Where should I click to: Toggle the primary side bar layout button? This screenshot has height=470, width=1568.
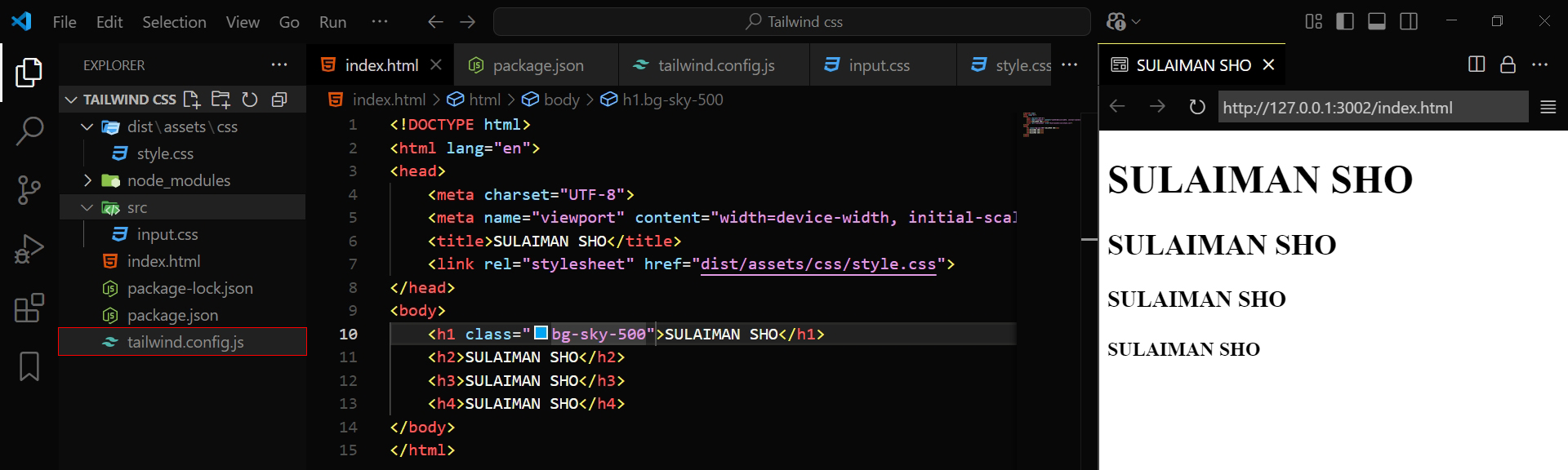[1345, 21]
